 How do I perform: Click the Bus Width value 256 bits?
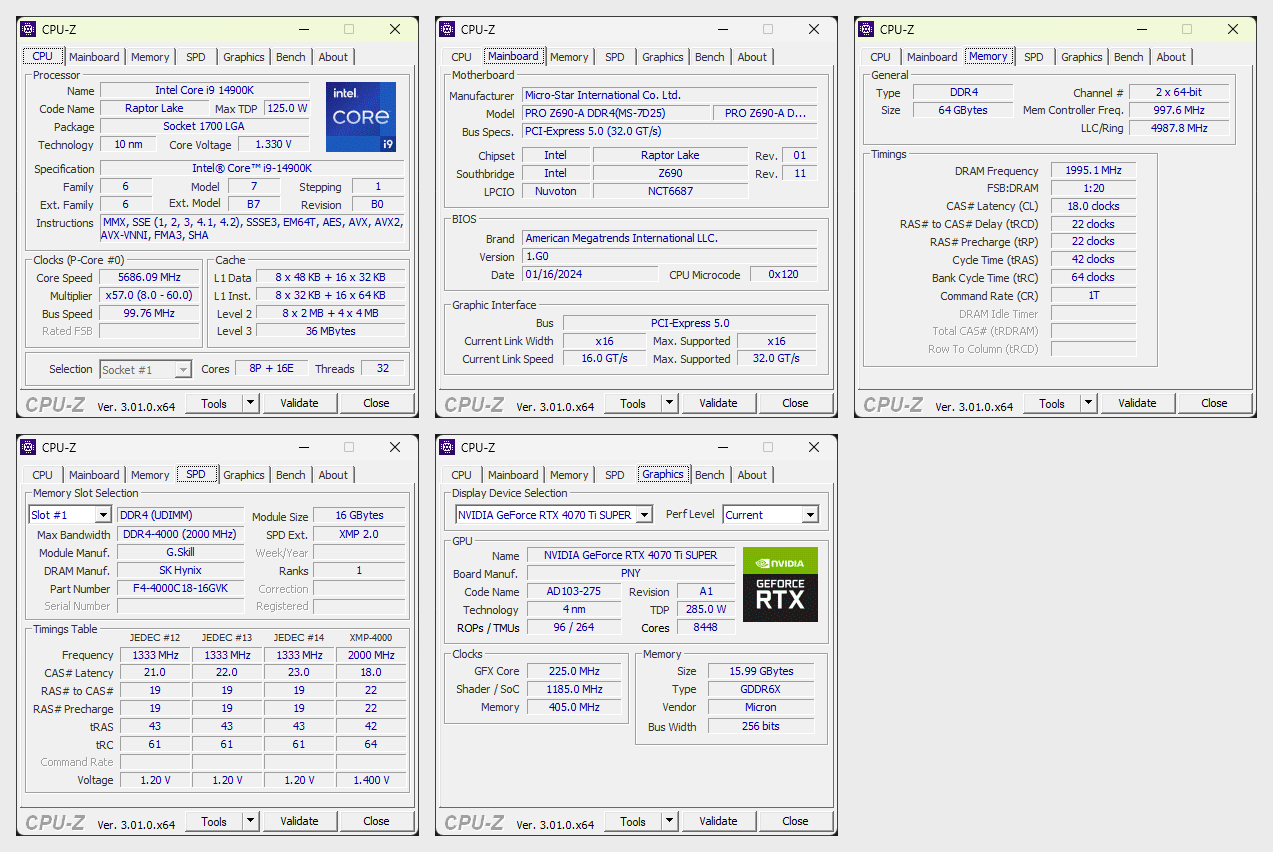(x=760, y=726)
